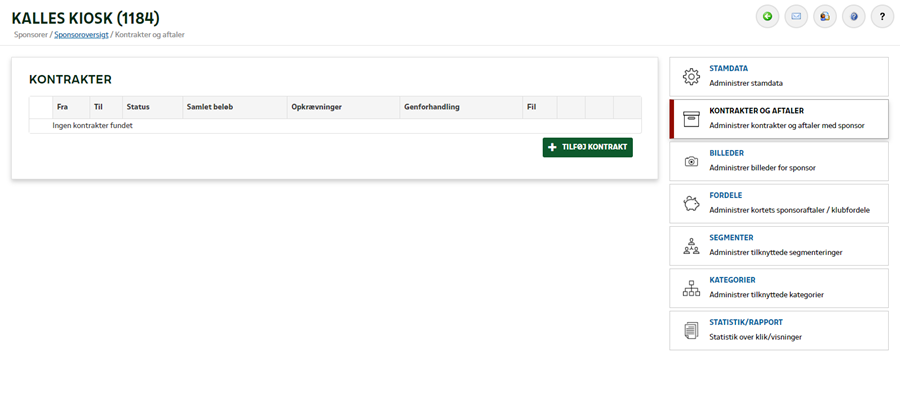Screen dimensions: 900x405
Task: Click the Samlet beløb column header
Action: 208,106
